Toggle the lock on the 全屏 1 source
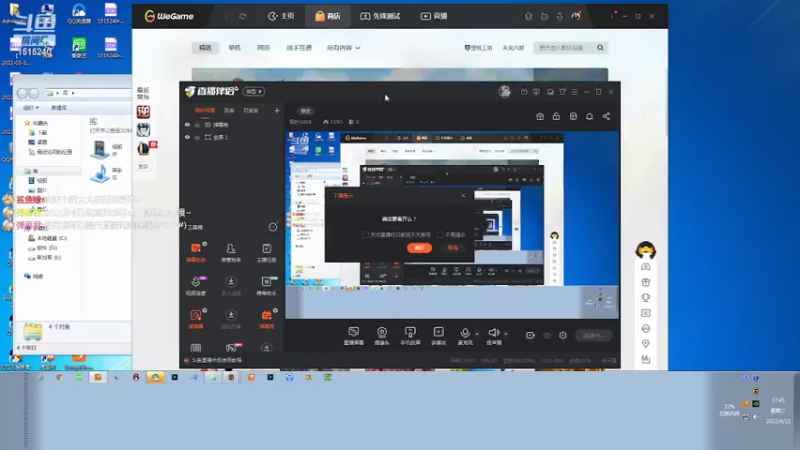The image size is (800, 450). (x=197, y=137)
